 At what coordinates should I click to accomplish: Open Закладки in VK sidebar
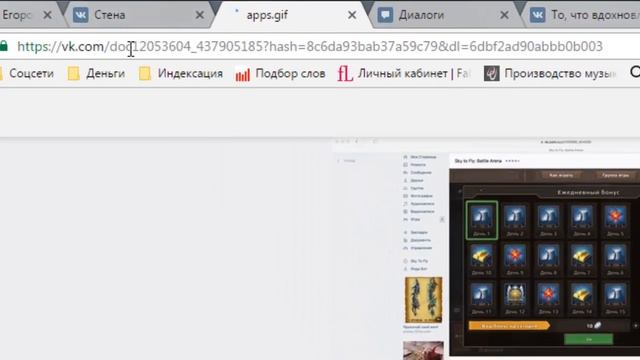pyautogui.click(x=416, y=232)
